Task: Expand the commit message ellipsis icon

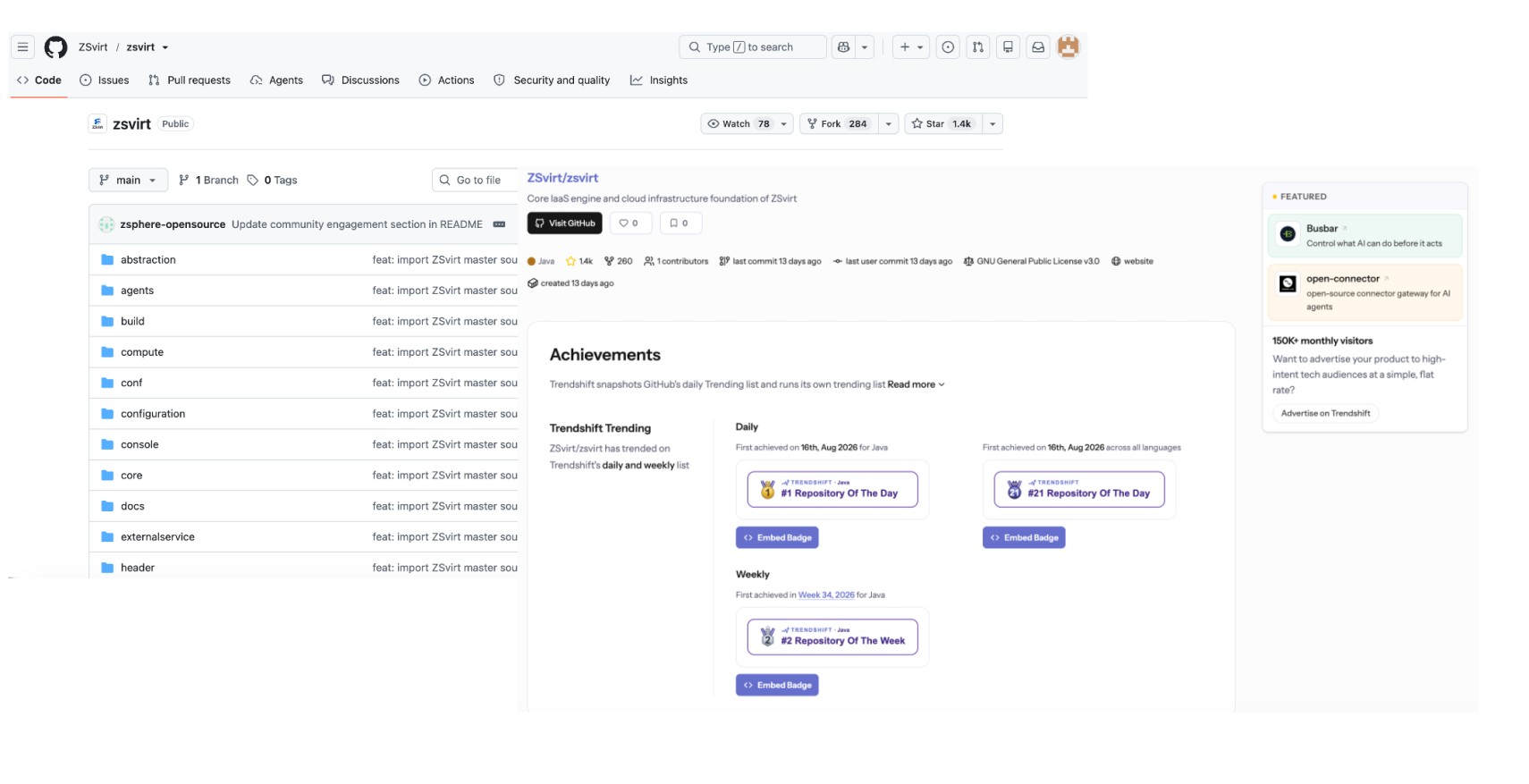Action: click(499, 224)
